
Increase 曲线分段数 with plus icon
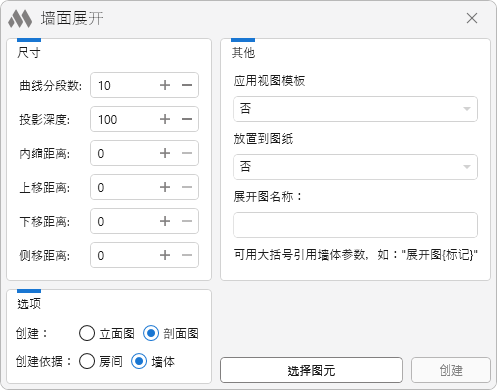point(165,85)
